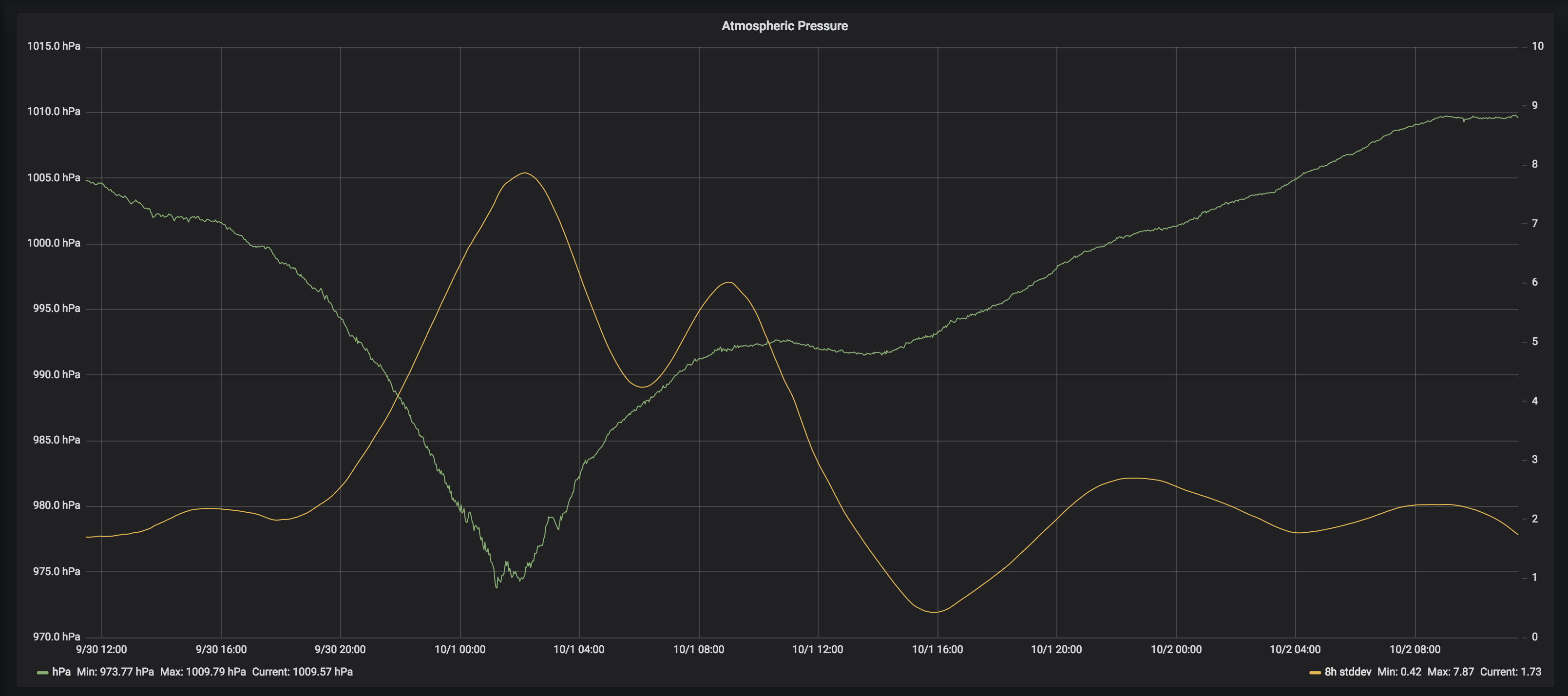Click the 10/1 12:00 time axis label
The image size is (1568, 696).
[x=818, y=649]
